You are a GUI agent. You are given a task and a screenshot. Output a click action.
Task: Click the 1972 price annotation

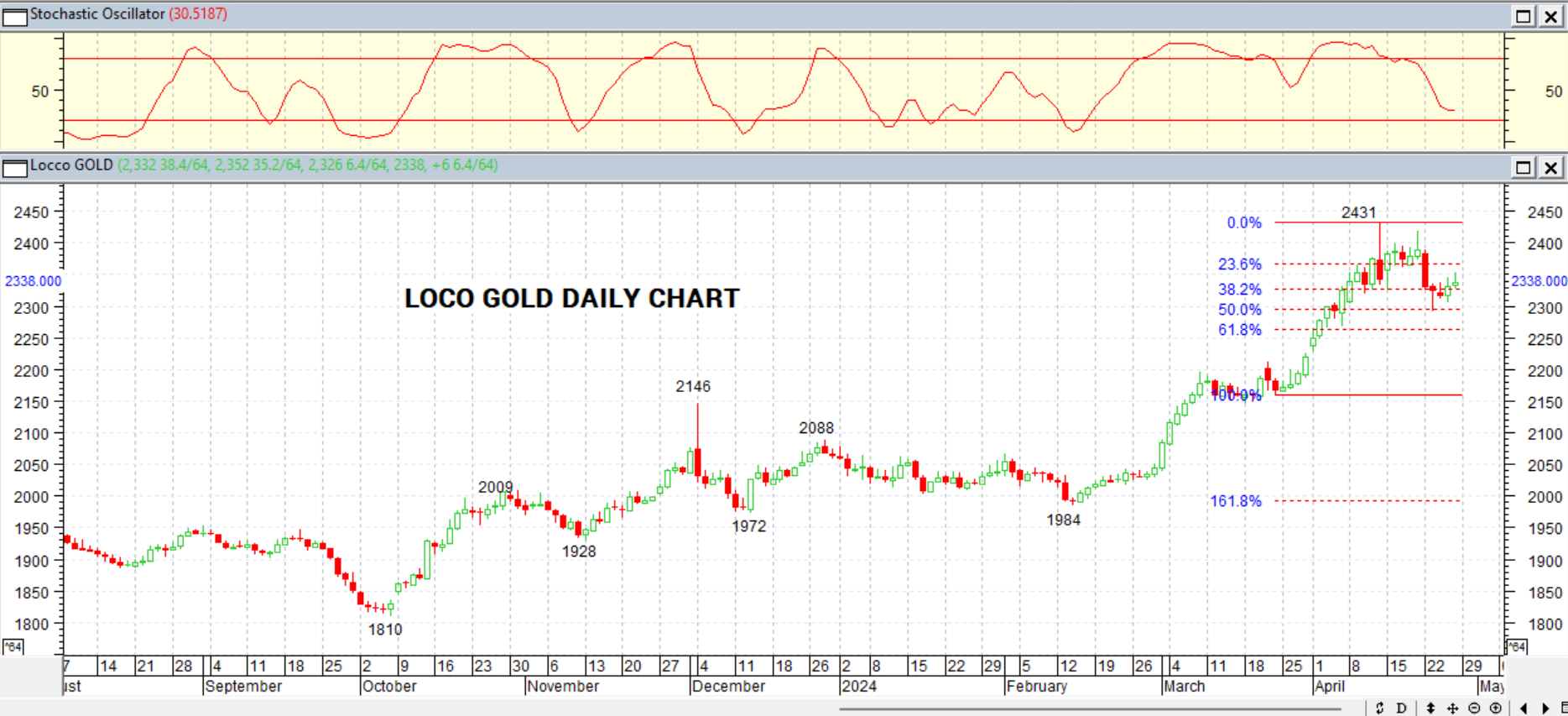(748, 526)
